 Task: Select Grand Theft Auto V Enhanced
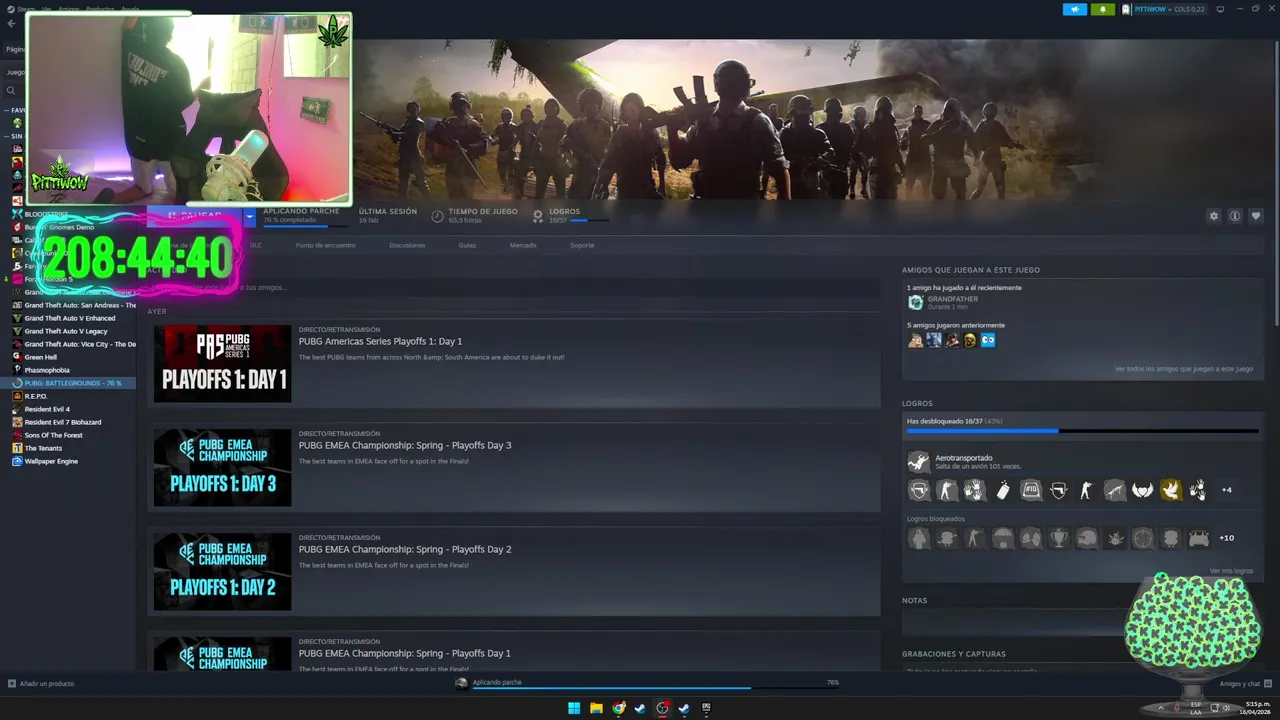(x=72, y=318)
